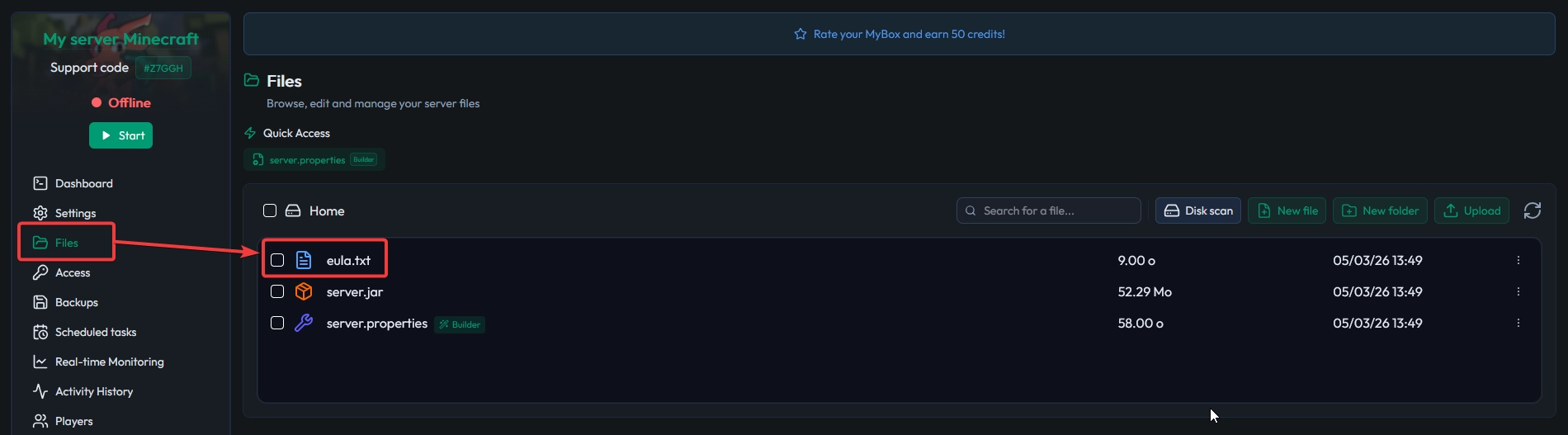Go to the Dashboard page
Image resolution: width=1568 pixels, height=435 pixels.
[83, 183]
